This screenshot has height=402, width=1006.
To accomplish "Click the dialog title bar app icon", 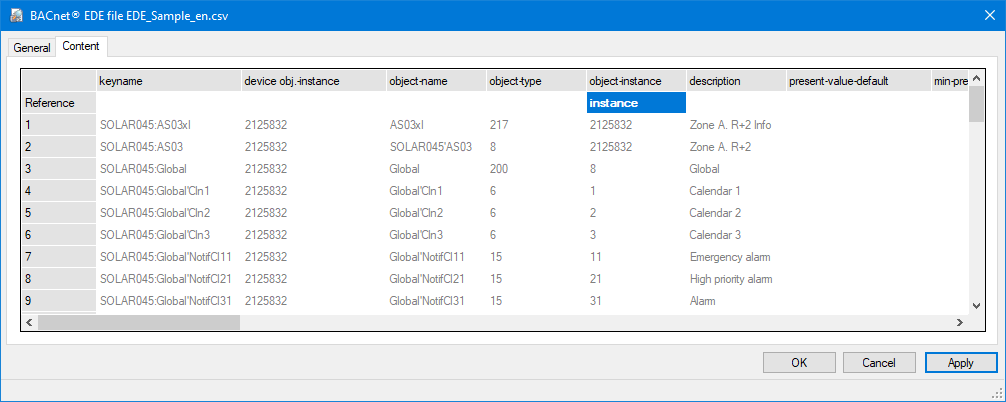I will coord(17,14).
